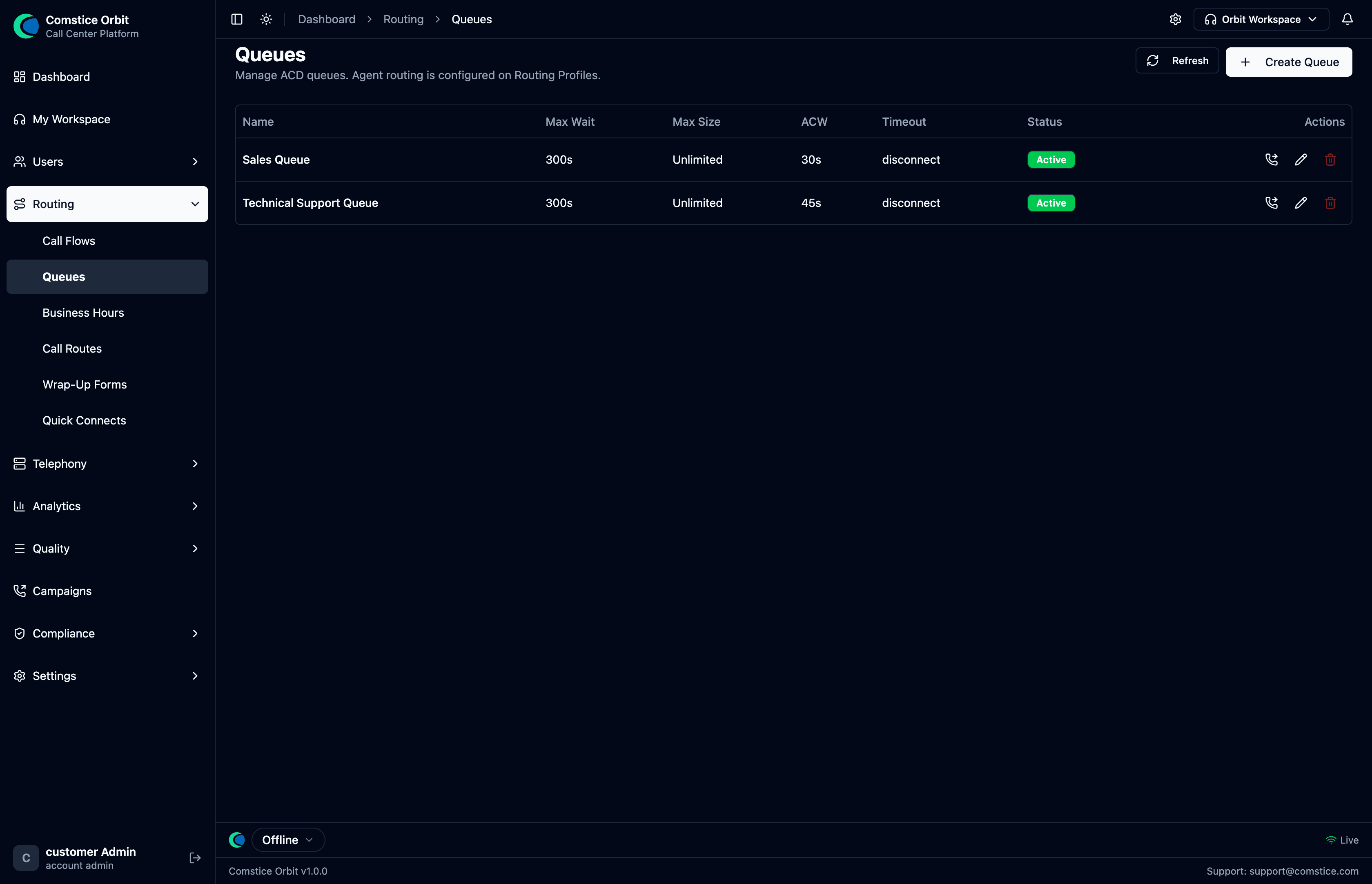Image resolution: width=1372 pixels, height=884 pixels.
Task: Click the customer Admin avatar
Action: [x=26, y=857]
